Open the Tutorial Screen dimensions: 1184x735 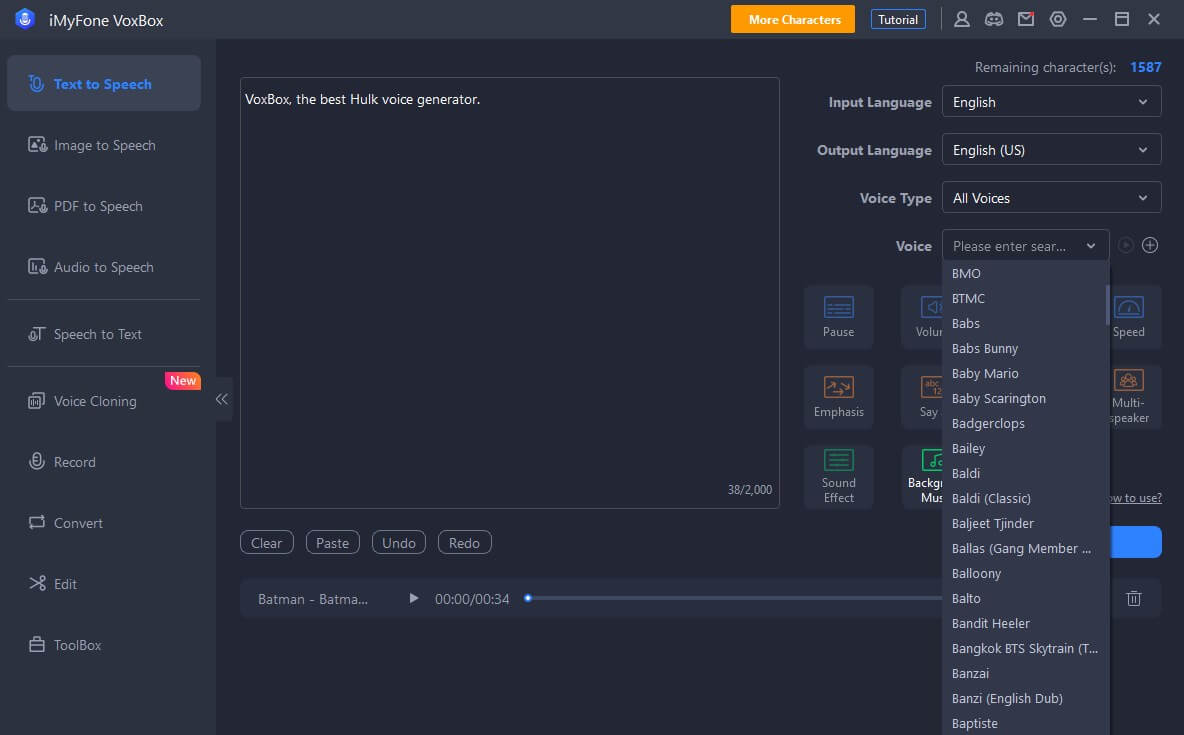click(x=898, y=20)
